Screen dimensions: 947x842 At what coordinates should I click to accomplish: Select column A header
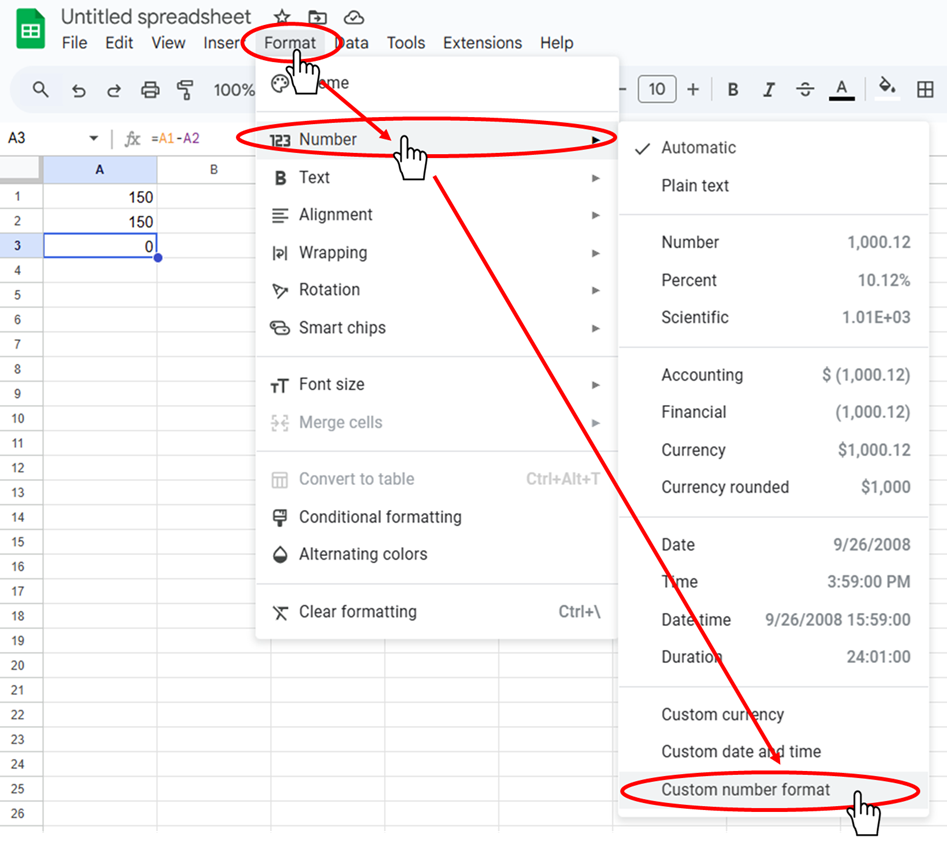tap(100, 170)
